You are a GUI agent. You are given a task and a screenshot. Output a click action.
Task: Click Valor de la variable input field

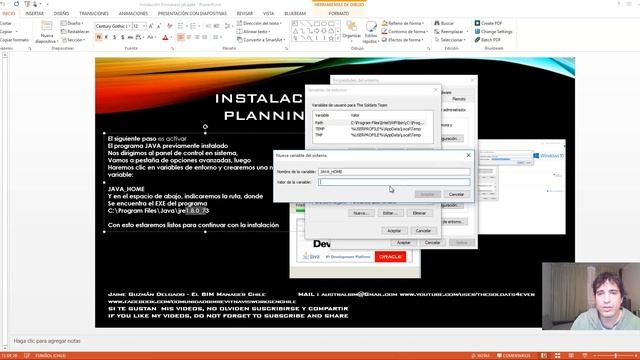[394, 182]
